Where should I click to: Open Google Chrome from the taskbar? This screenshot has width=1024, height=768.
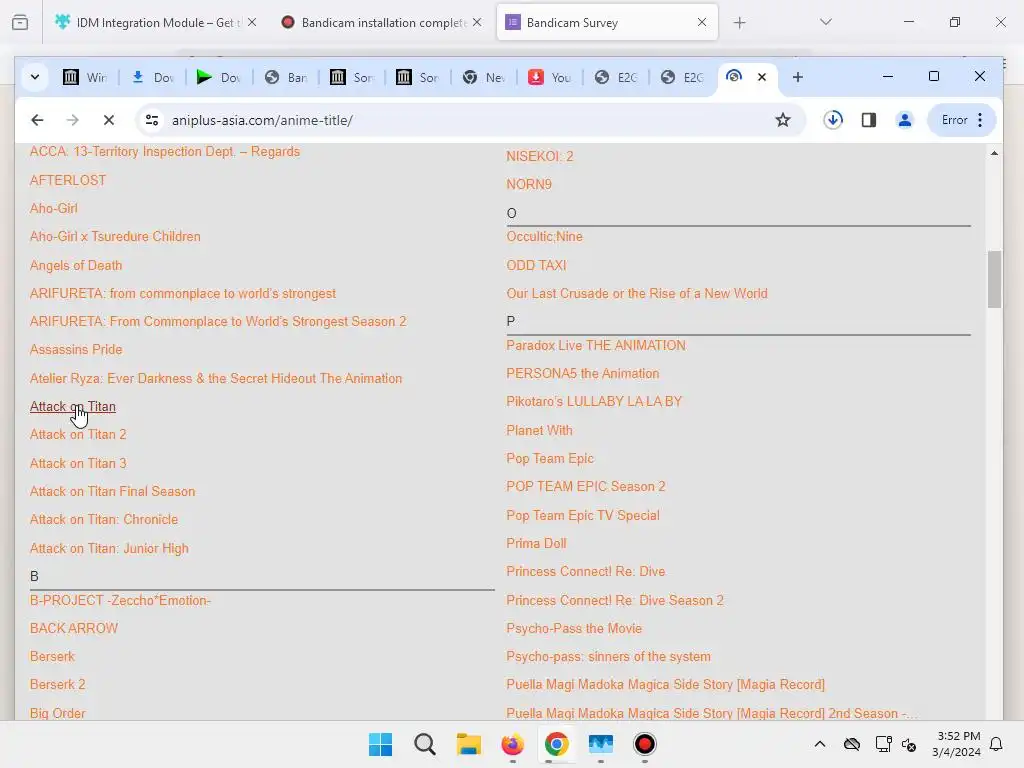click(556, 744)
